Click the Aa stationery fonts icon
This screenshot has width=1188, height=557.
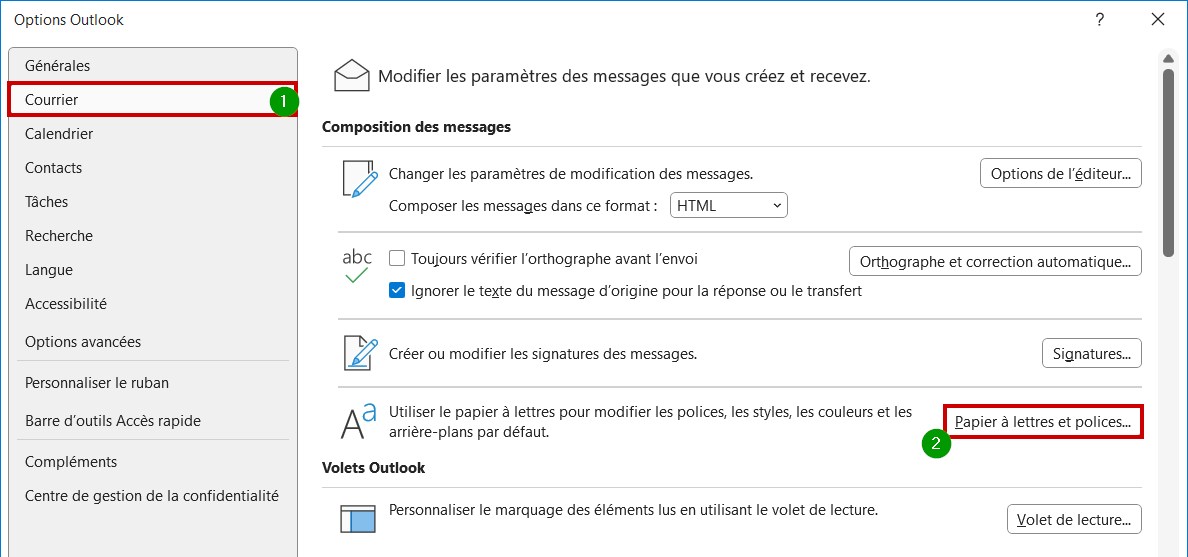[x=358, y=421]
